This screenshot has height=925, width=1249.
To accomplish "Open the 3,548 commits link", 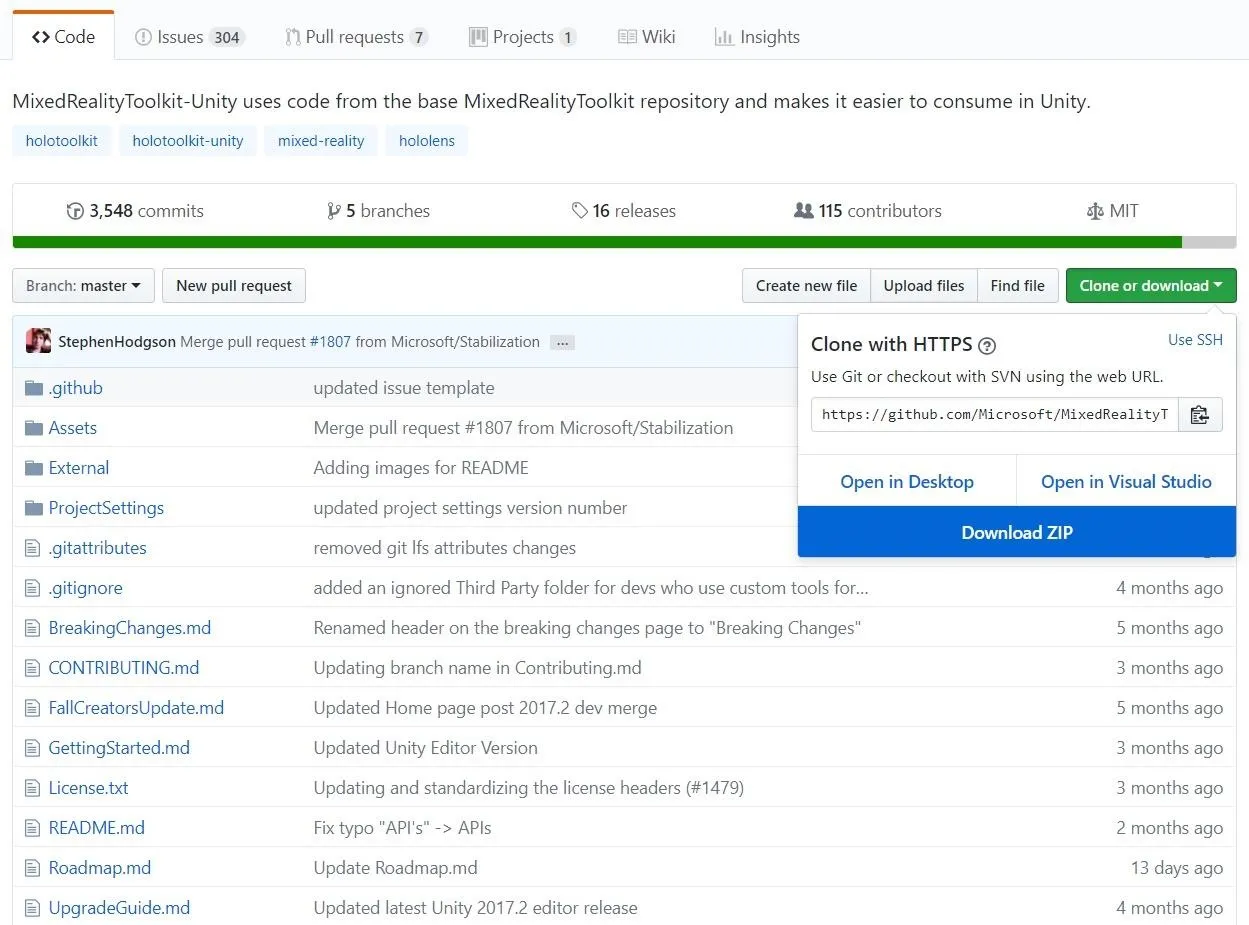I will click(x=135, y=211).
